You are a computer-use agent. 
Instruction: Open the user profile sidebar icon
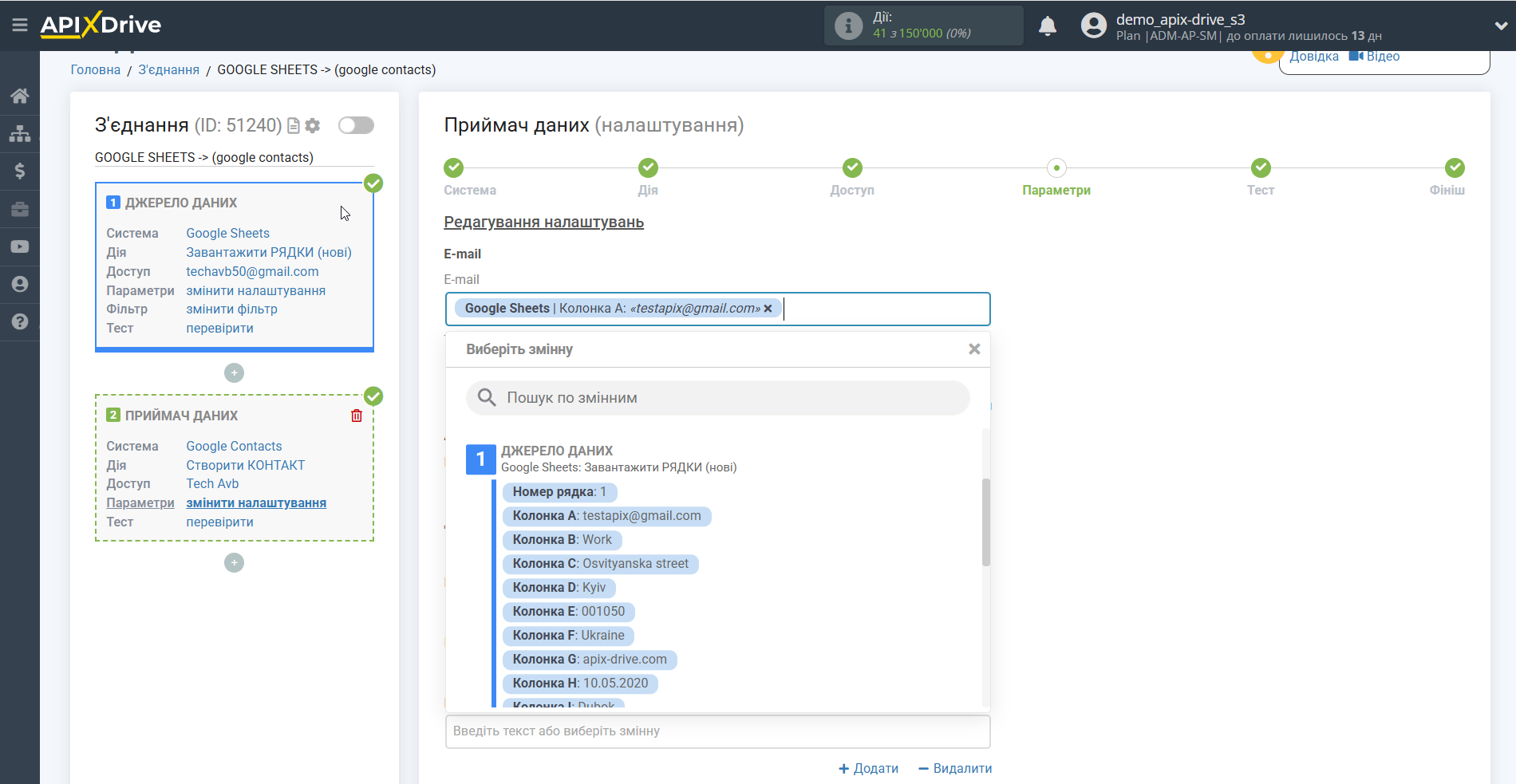[x=20, y=284]
